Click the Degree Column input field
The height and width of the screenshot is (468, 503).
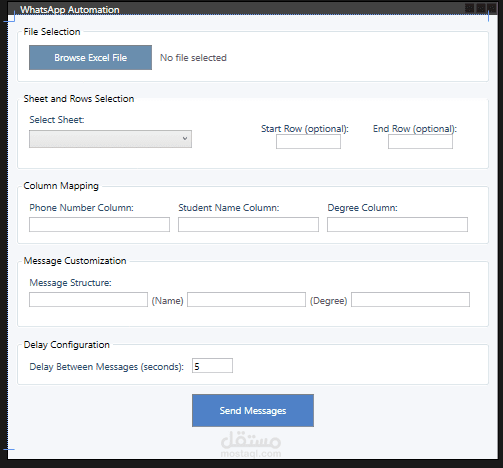point(397,225)
